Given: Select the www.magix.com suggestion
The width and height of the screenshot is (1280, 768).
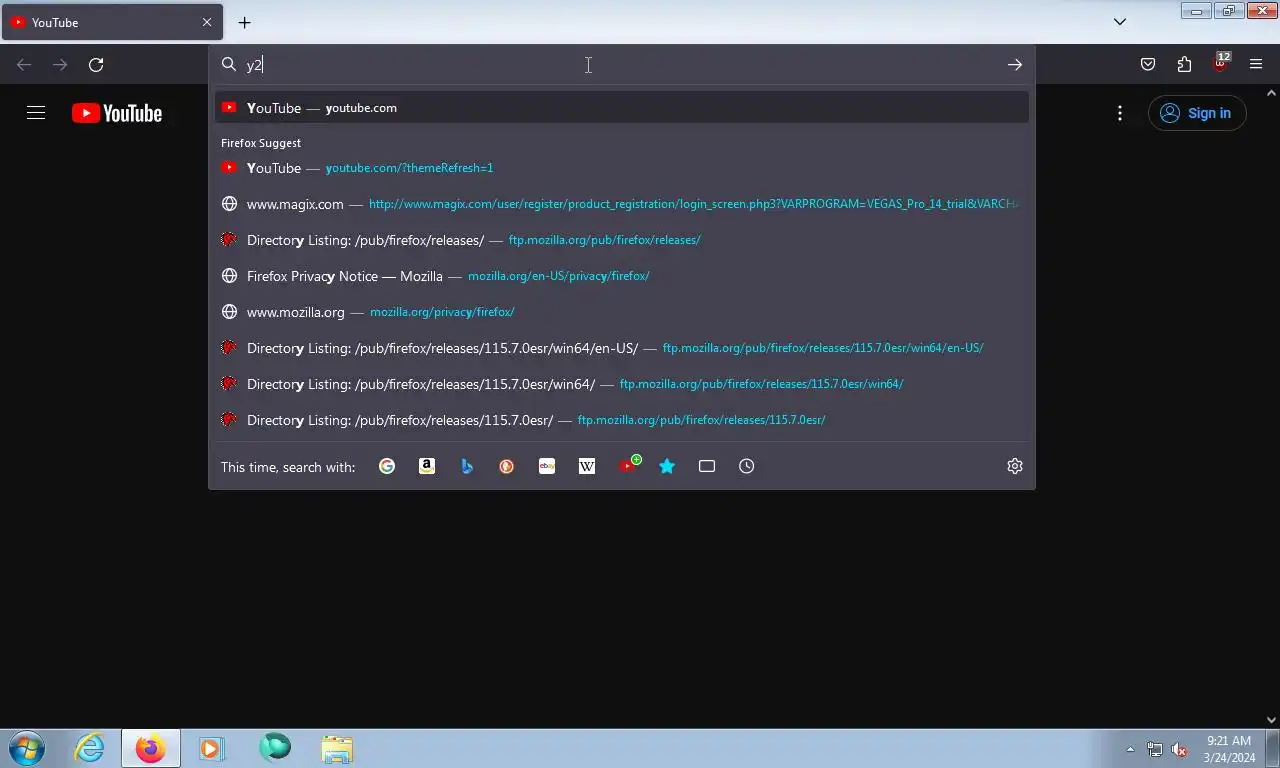Looking at the screenshot, I should (622, 204).
